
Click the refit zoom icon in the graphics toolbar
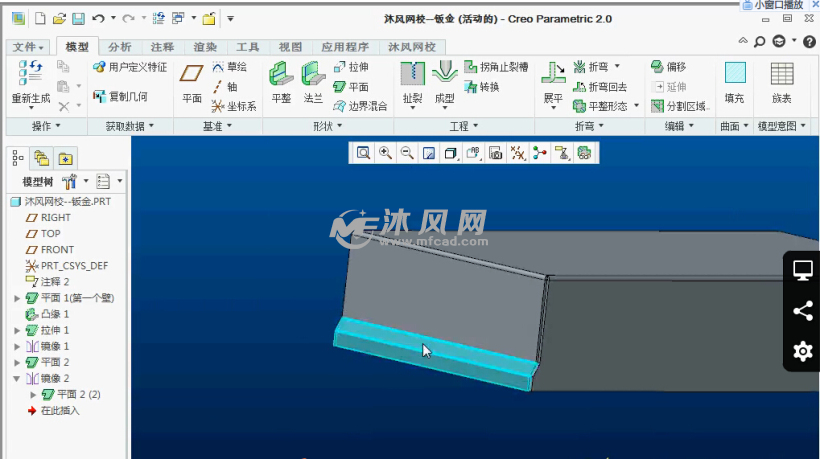click(363, 153)
